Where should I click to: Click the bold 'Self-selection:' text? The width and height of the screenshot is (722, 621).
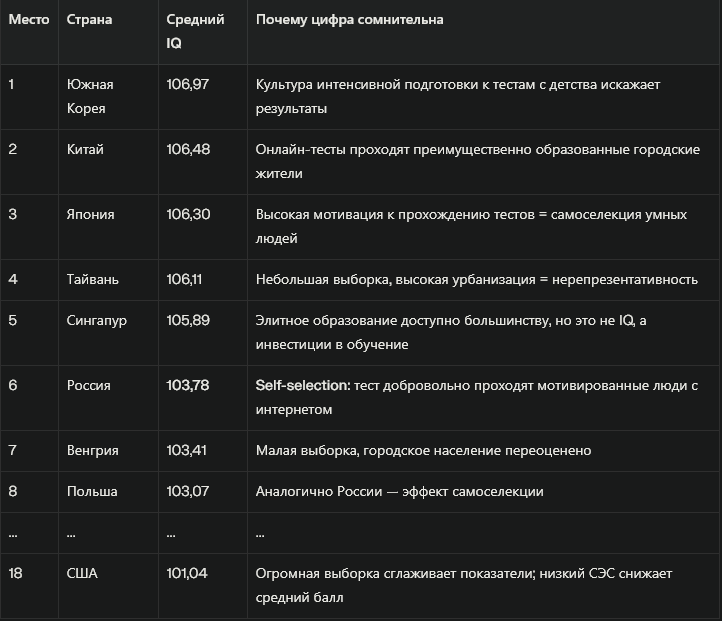pyautogui.click(x=301, y=385)
